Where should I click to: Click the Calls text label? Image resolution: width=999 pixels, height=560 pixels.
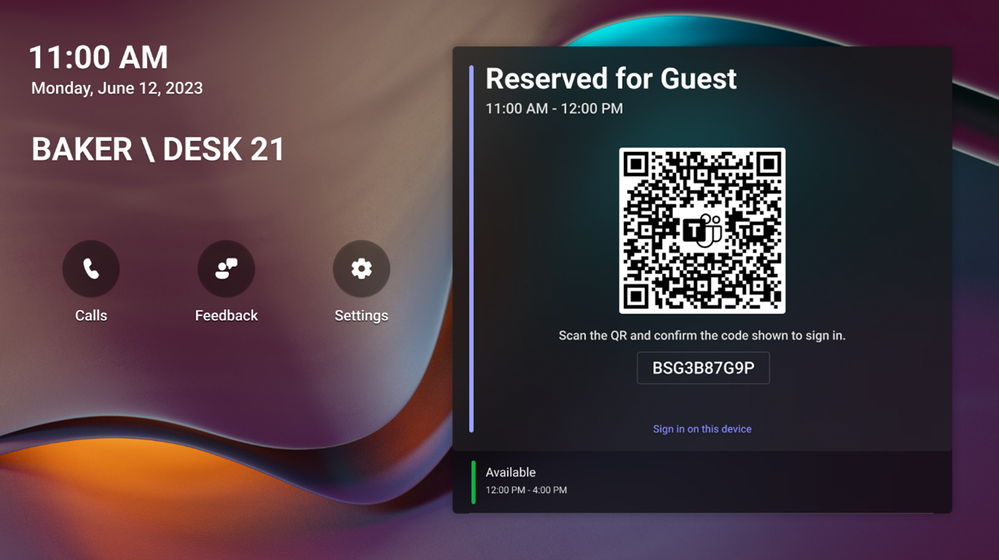pos(91,315)
